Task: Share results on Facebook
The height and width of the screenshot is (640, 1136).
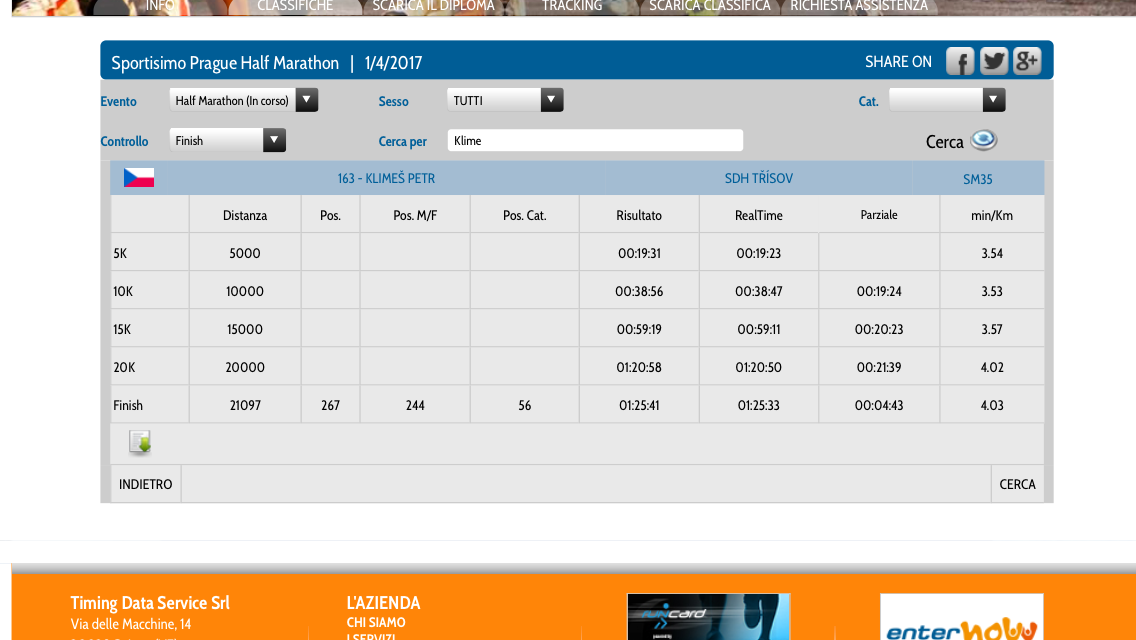Action: (x=960, y=62)
